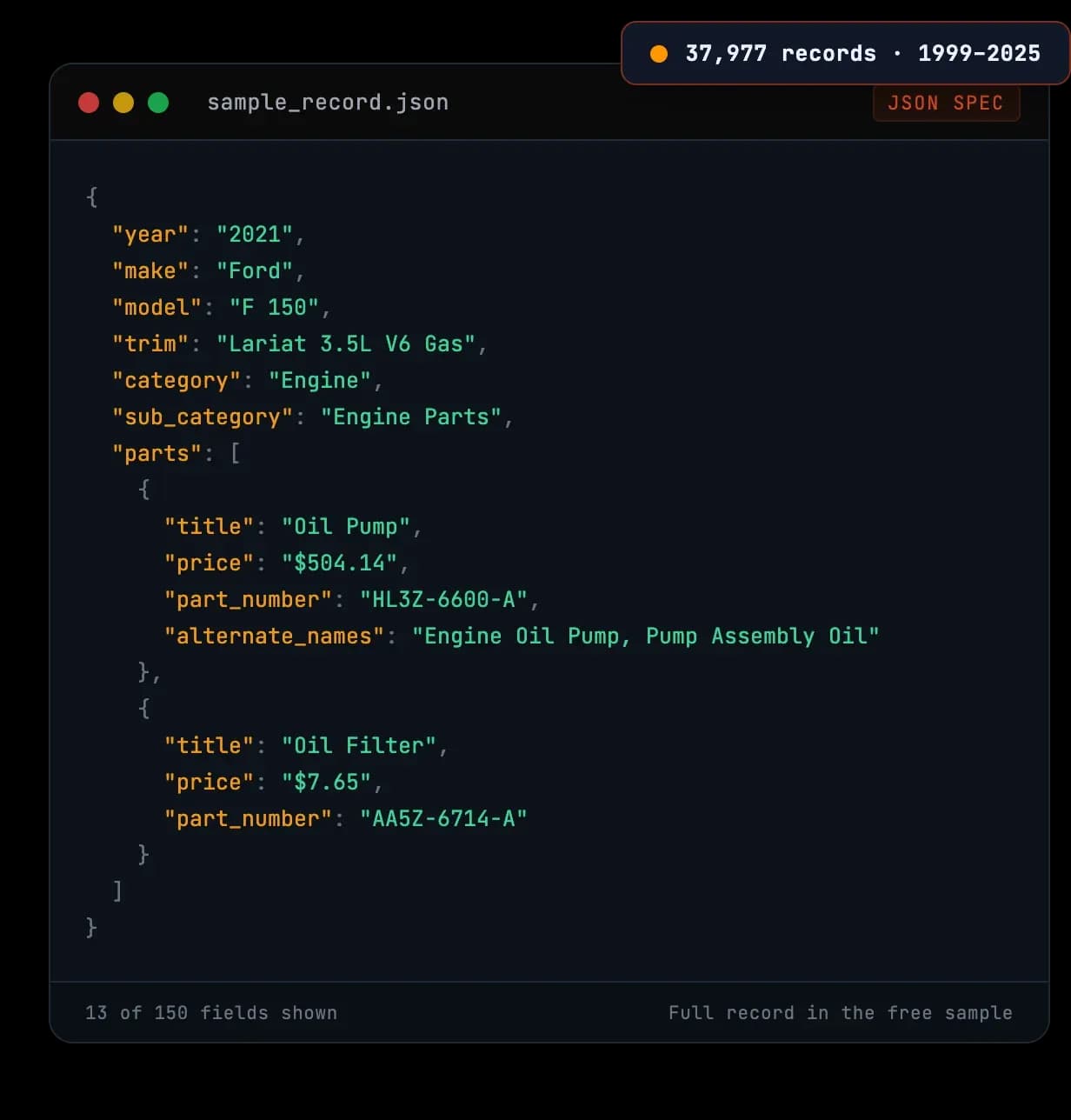Click the green maximize dot in the title bar
This screenshot has width=1071, height=1120.
(x=158, y=103)
